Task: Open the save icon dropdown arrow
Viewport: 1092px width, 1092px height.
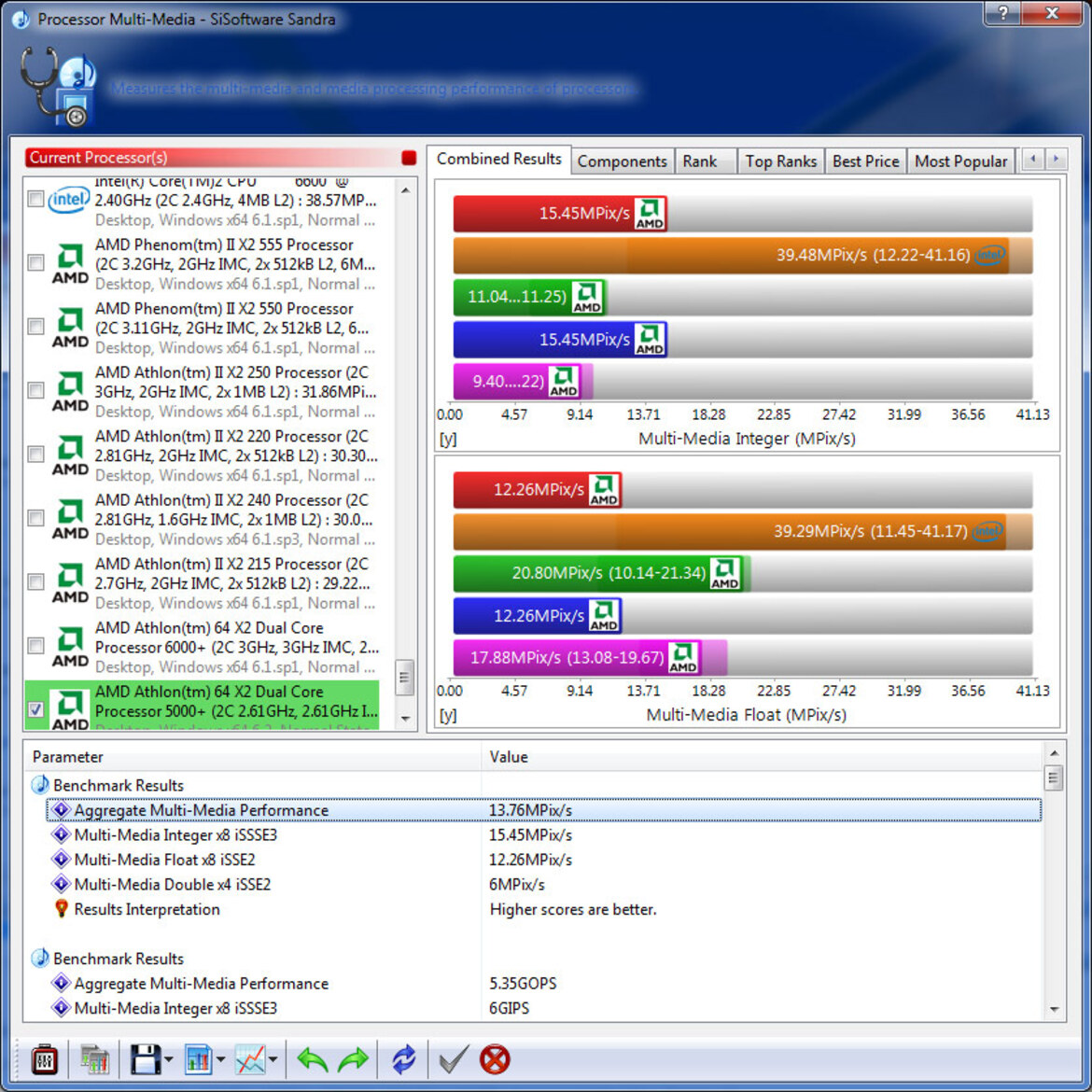Action: tap(169, 1060)
